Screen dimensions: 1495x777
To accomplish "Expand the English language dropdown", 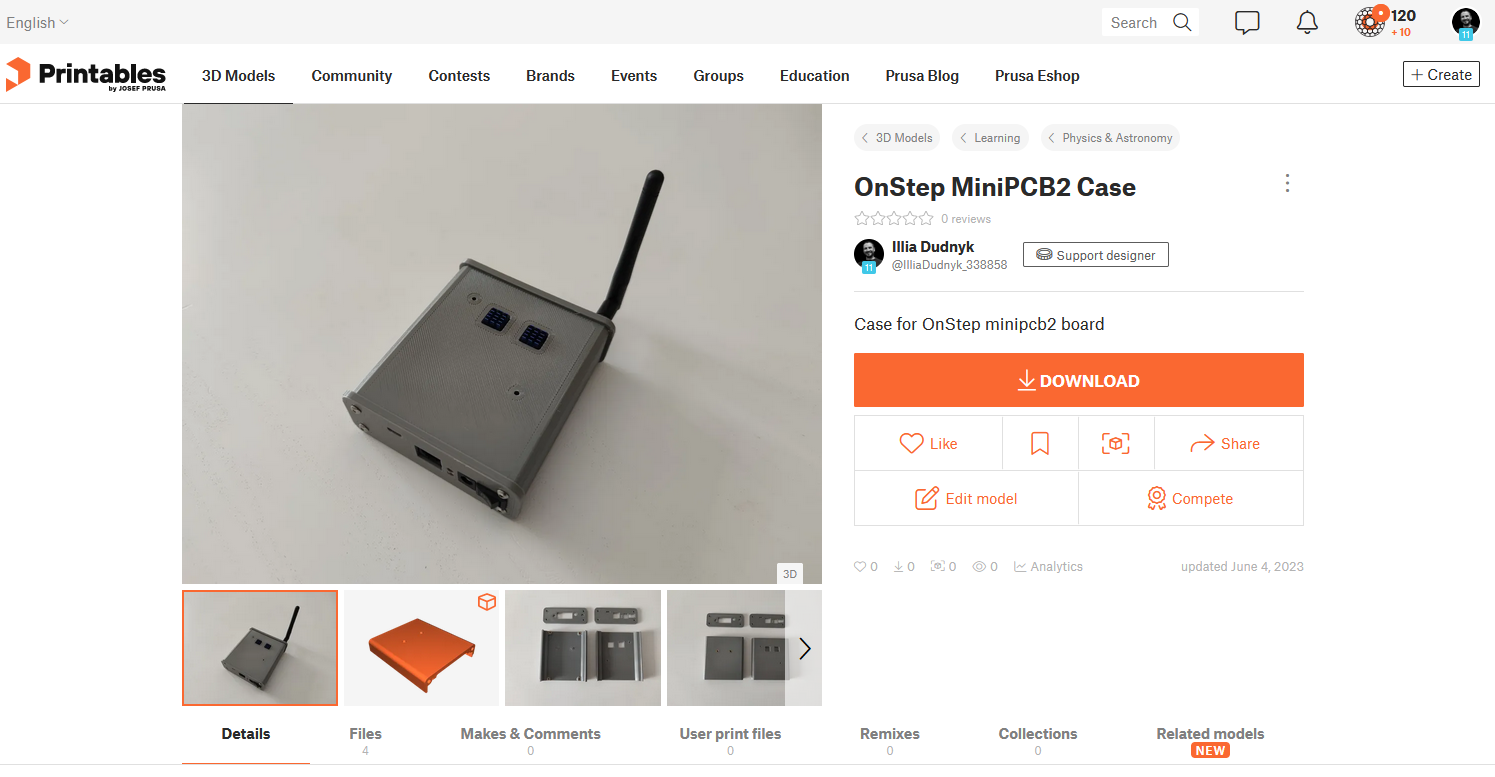I will (x=38, y=22).
